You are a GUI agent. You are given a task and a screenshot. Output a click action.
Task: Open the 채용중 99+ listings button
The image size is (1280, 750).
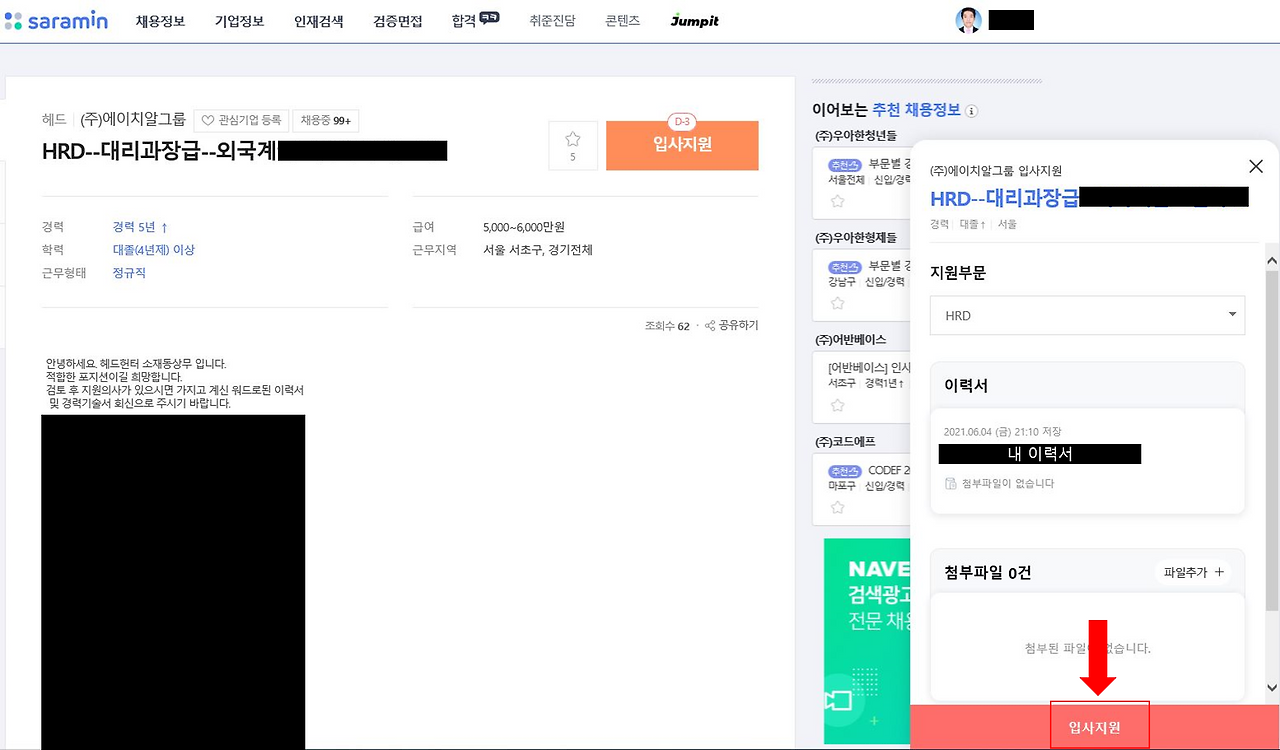(x=326, y=120)
